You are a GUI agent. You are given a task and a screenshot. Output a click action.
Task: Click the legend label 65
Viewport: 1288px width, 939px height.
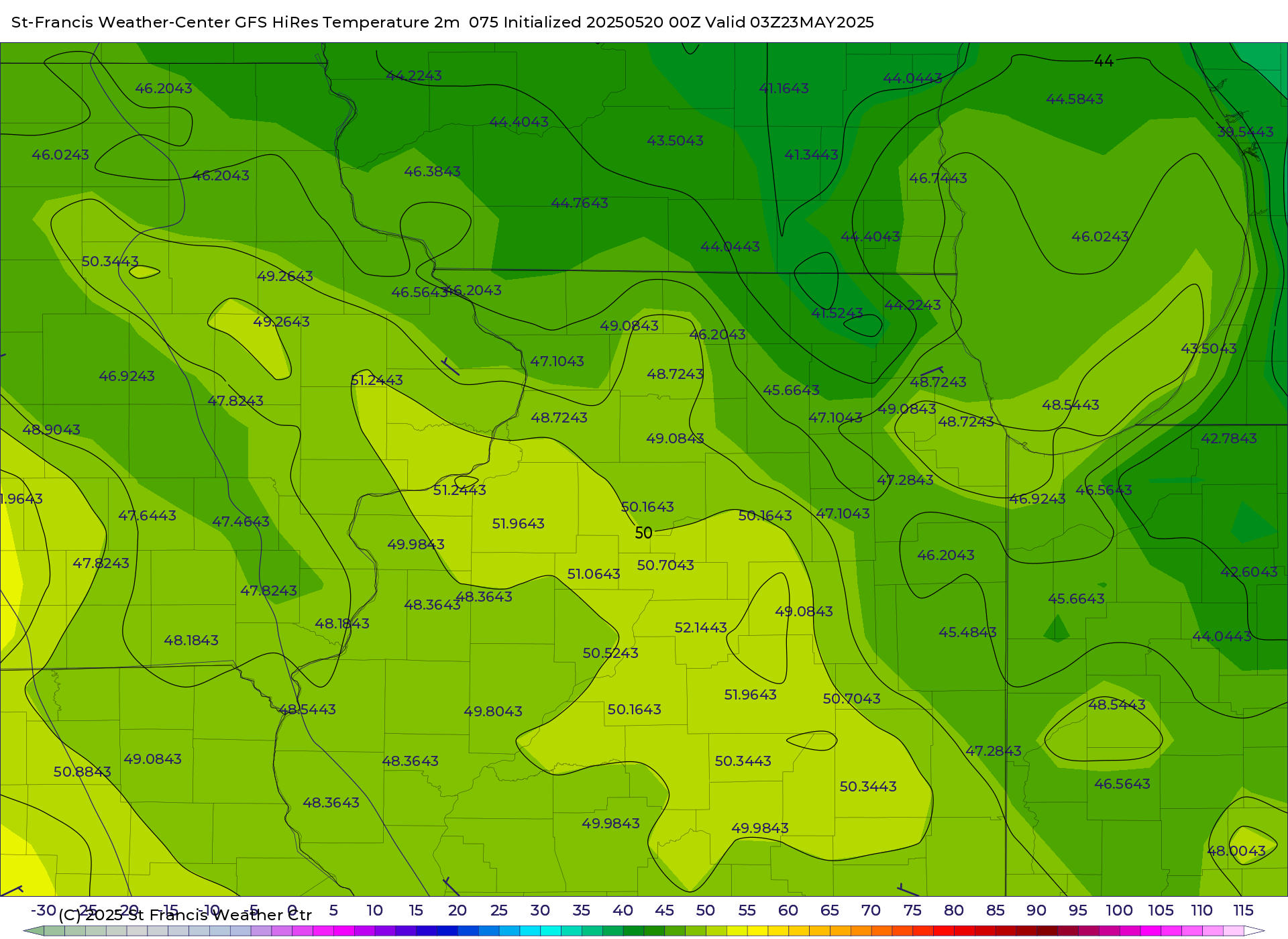pyautogui.click(x=829, y=911)
